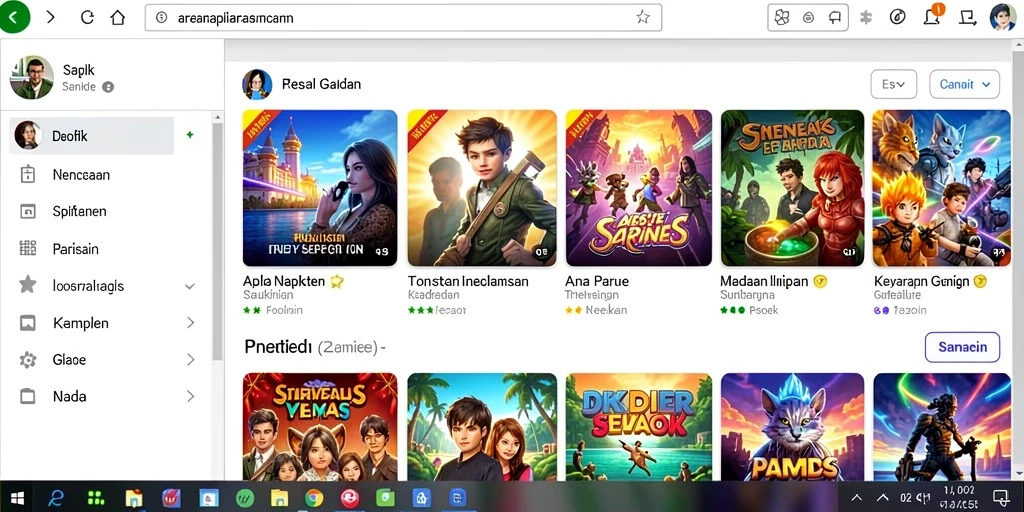Click the cast screen icon in toolbar

coord(968,18)
